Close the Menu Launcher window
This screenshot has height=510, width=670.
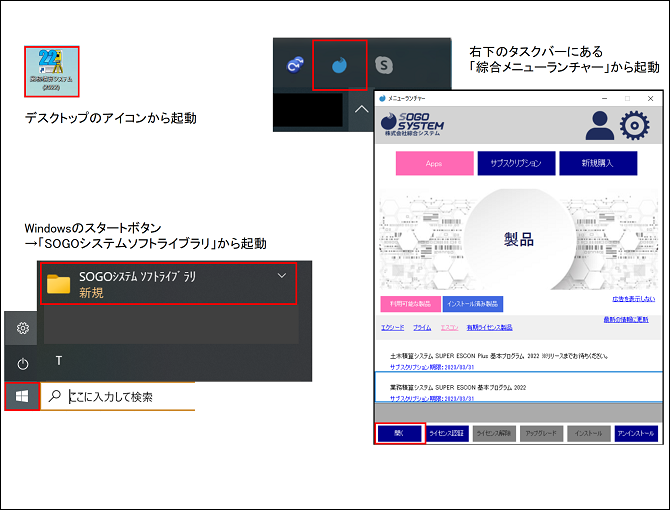pyautogui.click(x=650, y=99)
